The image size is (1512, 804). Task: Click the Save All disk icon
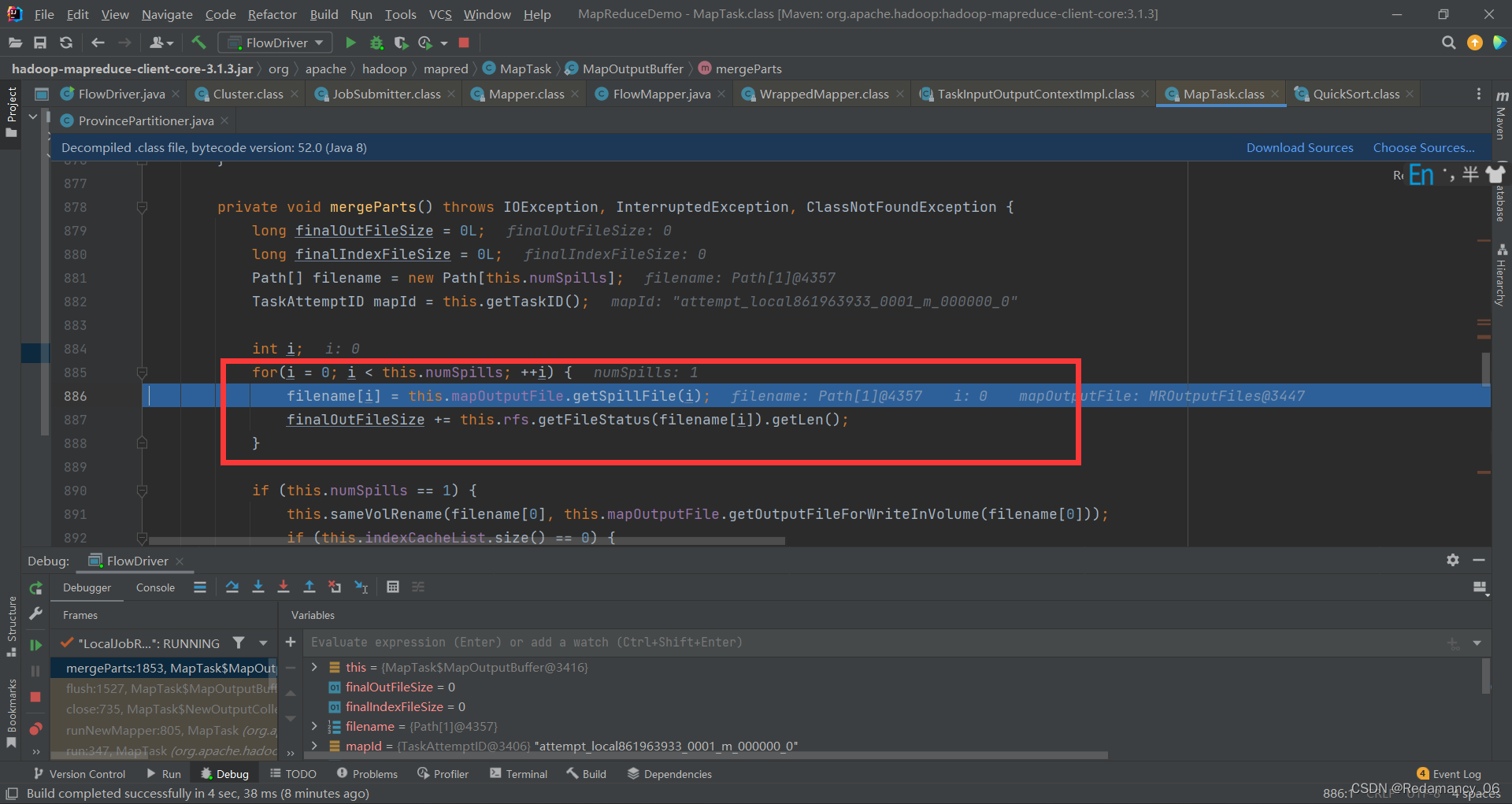[40, 43]
